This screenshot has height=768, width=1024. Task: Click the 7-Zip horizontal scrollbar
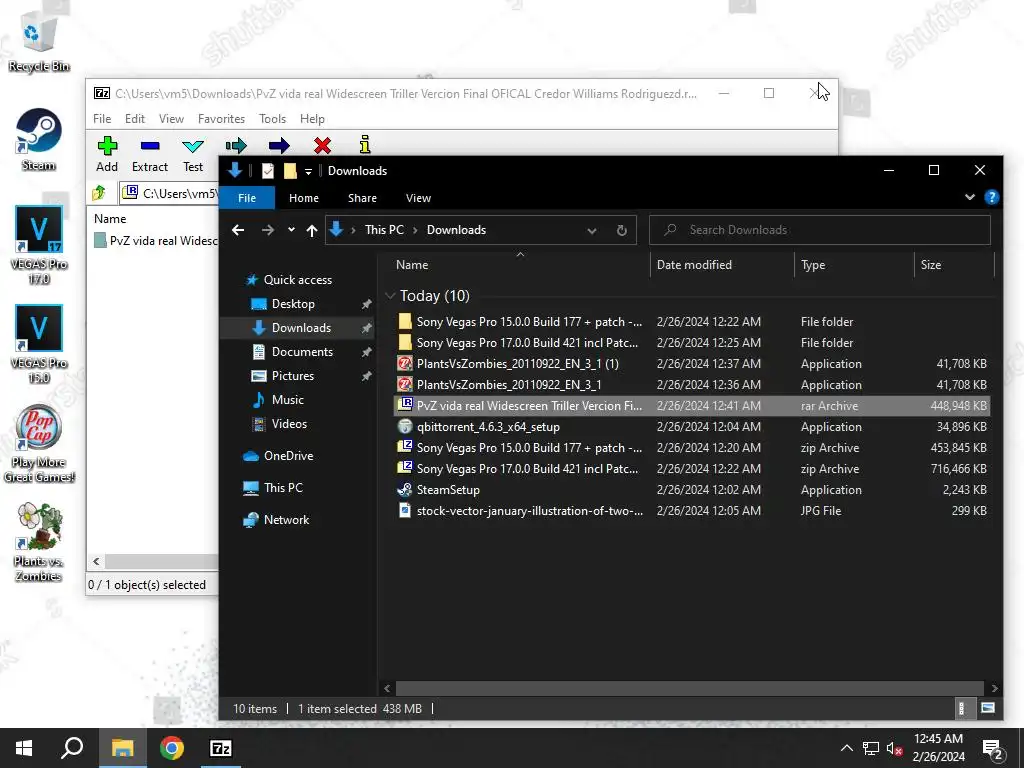pos(161,562)
